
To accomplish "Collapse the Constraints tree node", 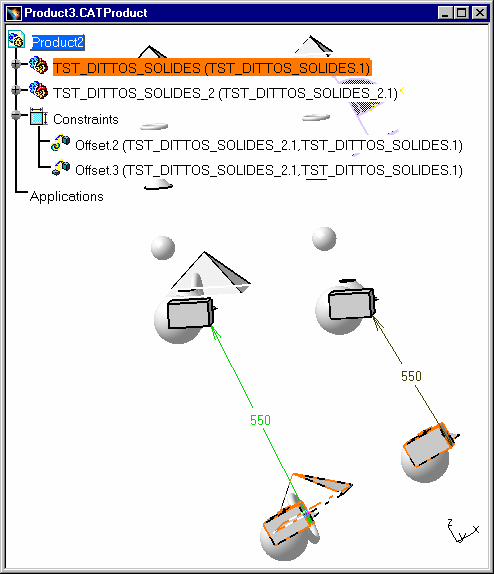I will [16, 115].
